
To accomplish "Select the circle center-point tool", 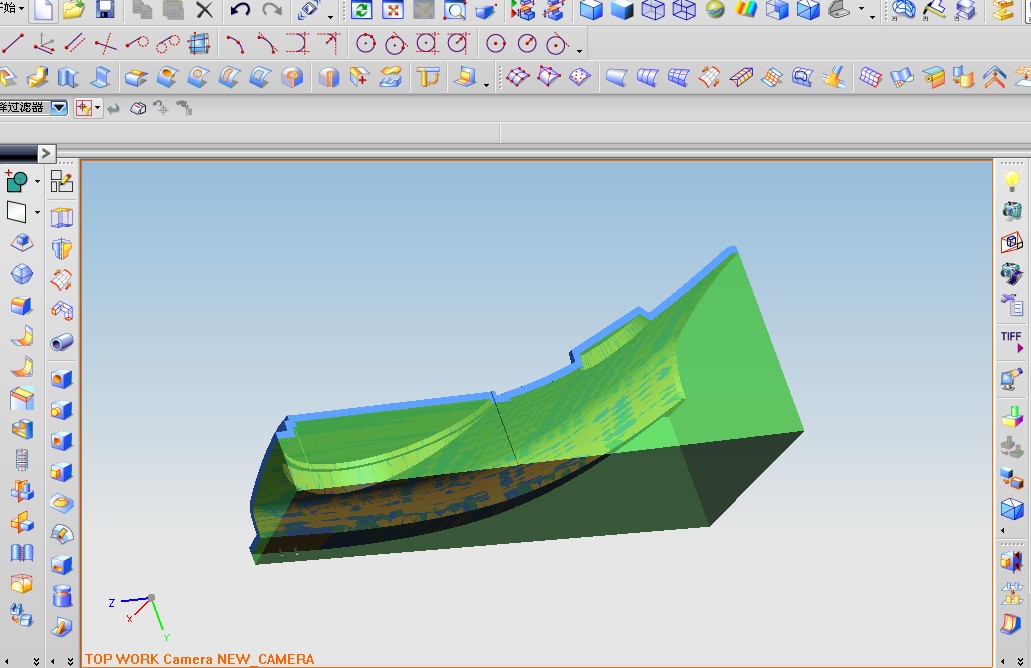I will pyautogui.click(x=496, y=44).
